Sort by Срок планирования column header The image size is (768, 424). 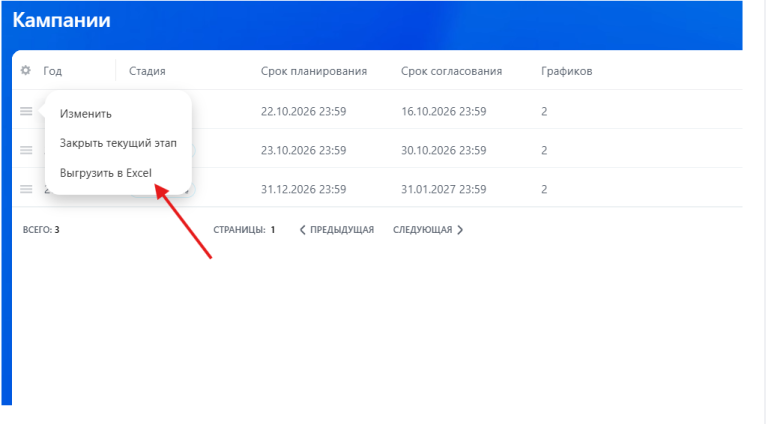[x=314, y=71]
